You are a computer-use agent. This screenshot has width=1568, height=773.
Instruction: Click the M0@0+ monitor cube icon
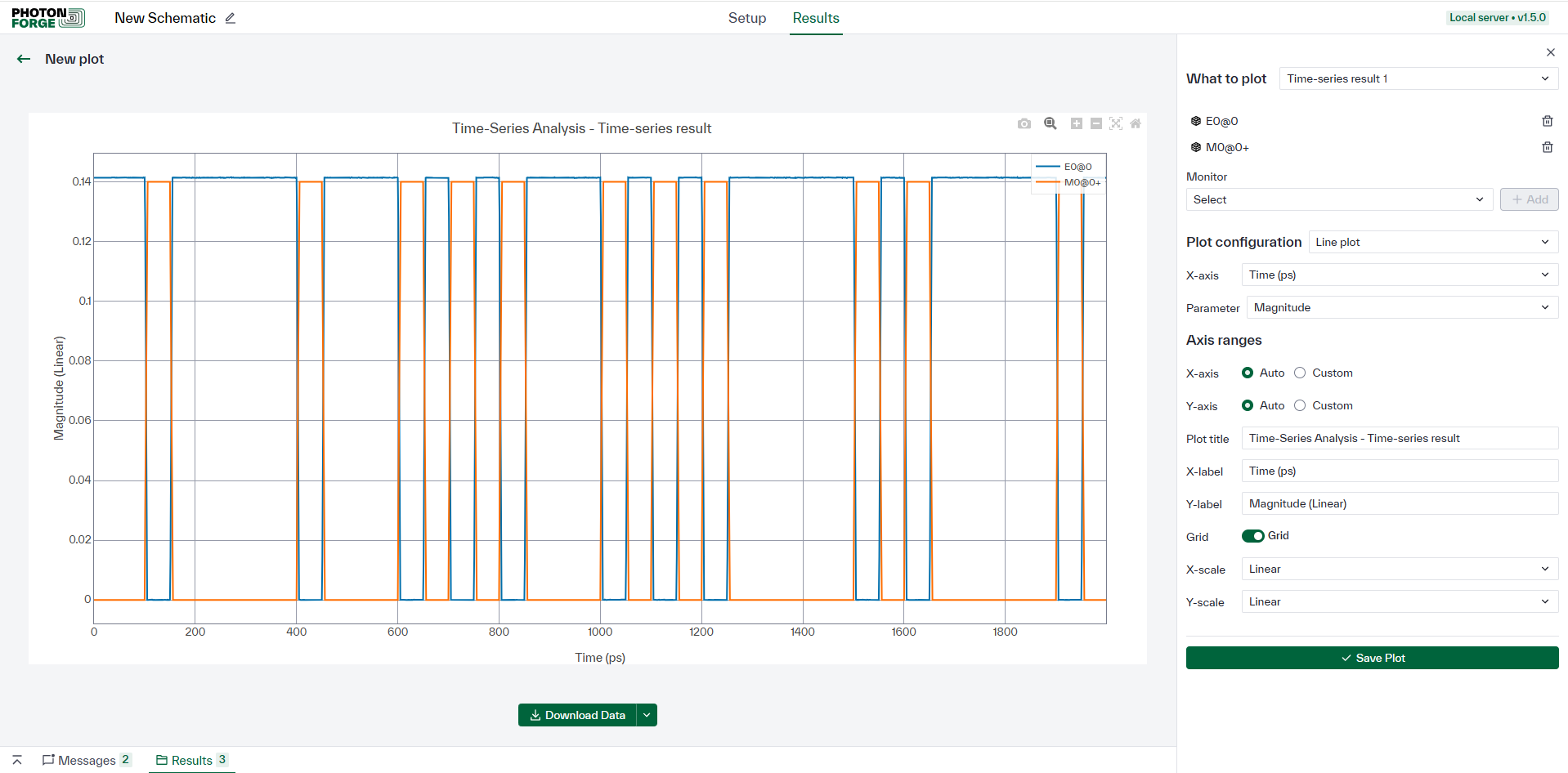(x=1196, y=147)
